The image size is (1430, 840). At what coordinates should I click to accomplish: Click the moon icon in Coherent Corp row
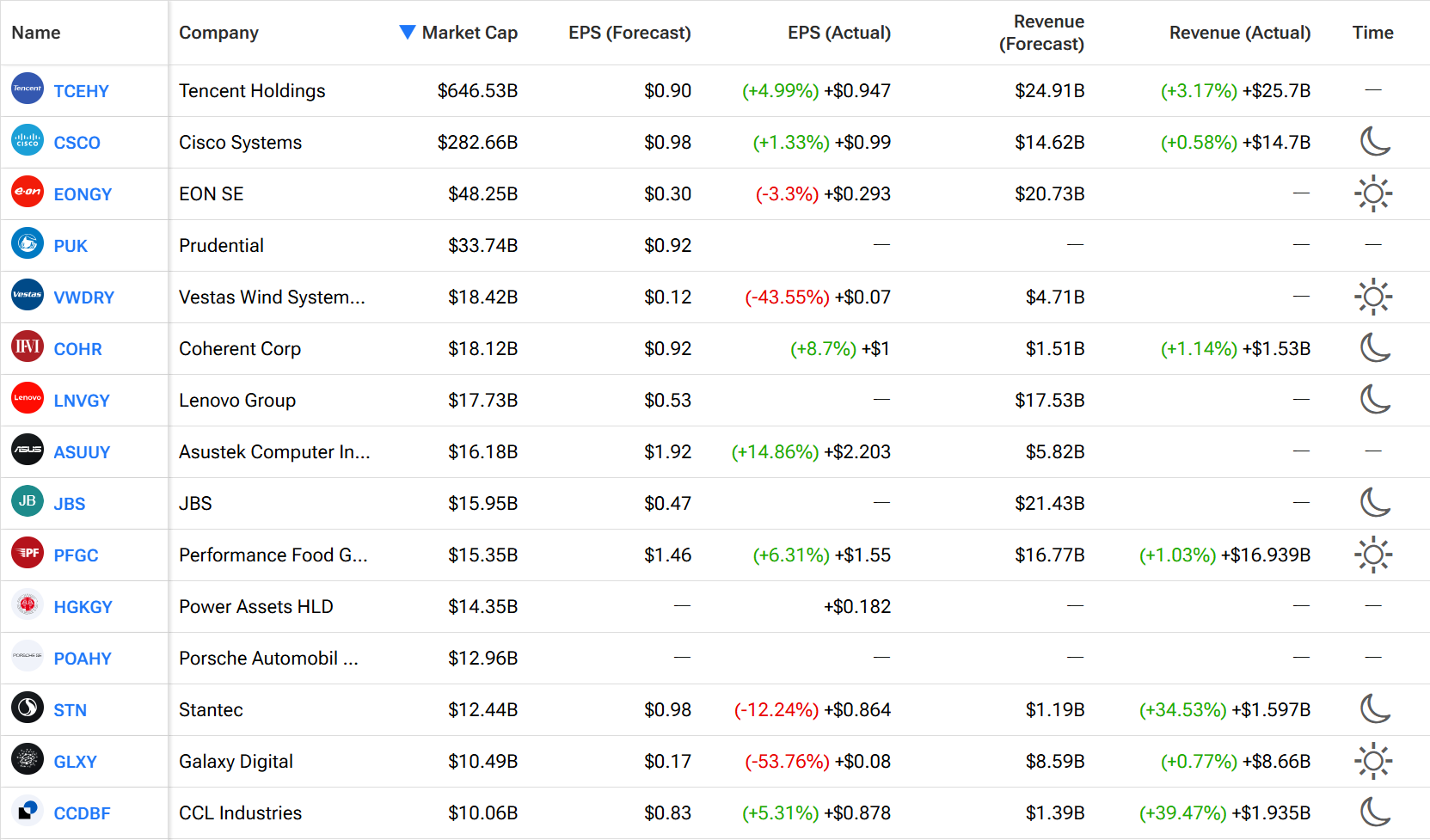tap(1374, 347)
